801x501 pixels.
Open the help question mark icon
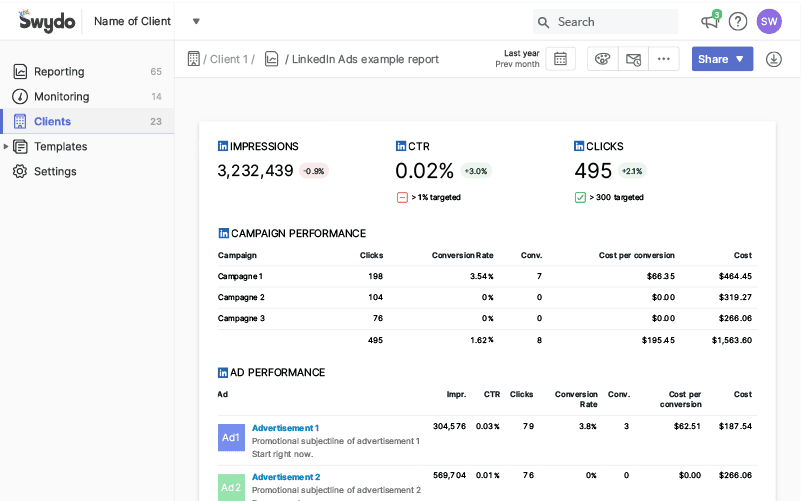point(738,22)
